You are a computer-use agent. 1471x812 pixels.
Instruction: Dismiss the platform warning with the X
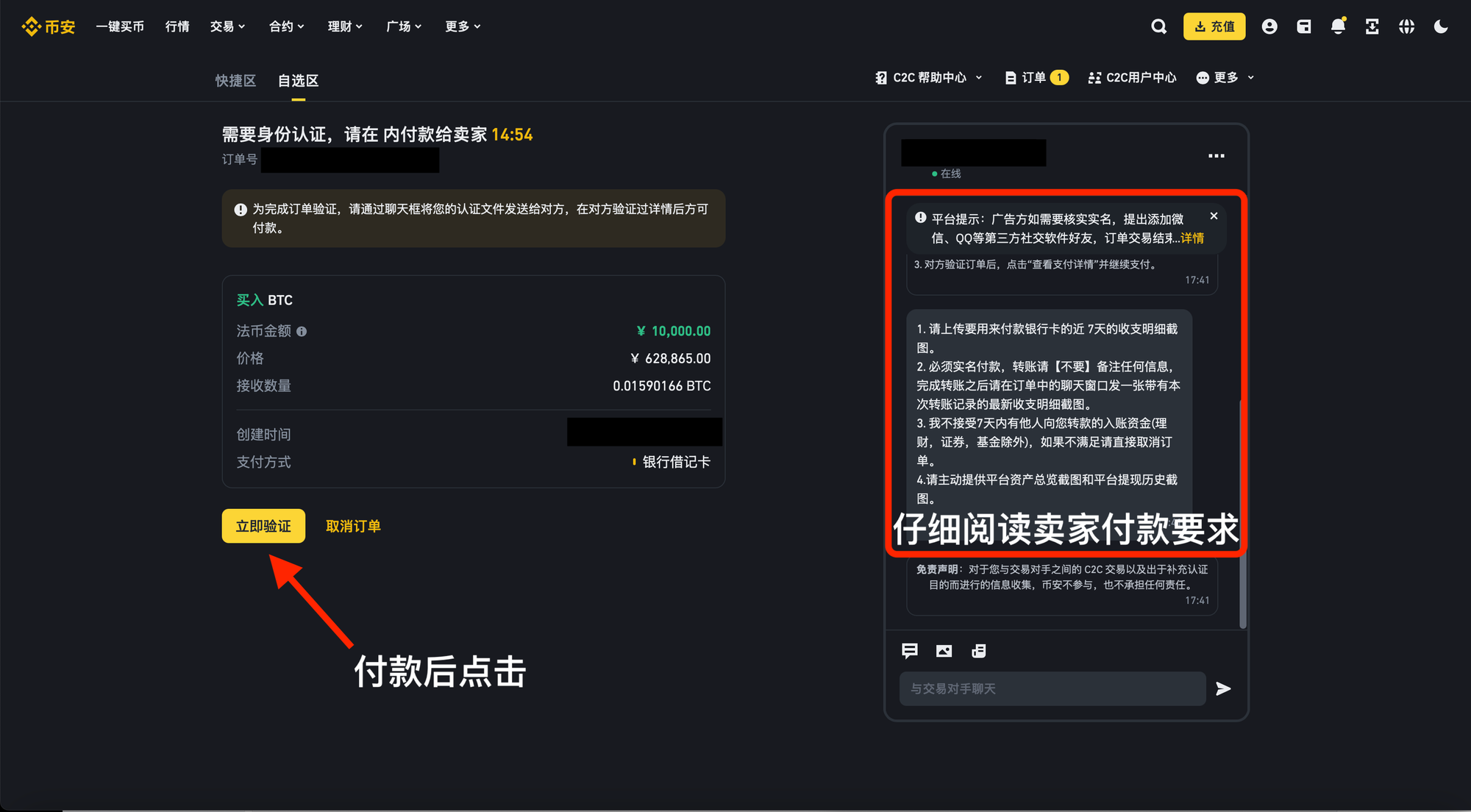(x=1214, y=216)
